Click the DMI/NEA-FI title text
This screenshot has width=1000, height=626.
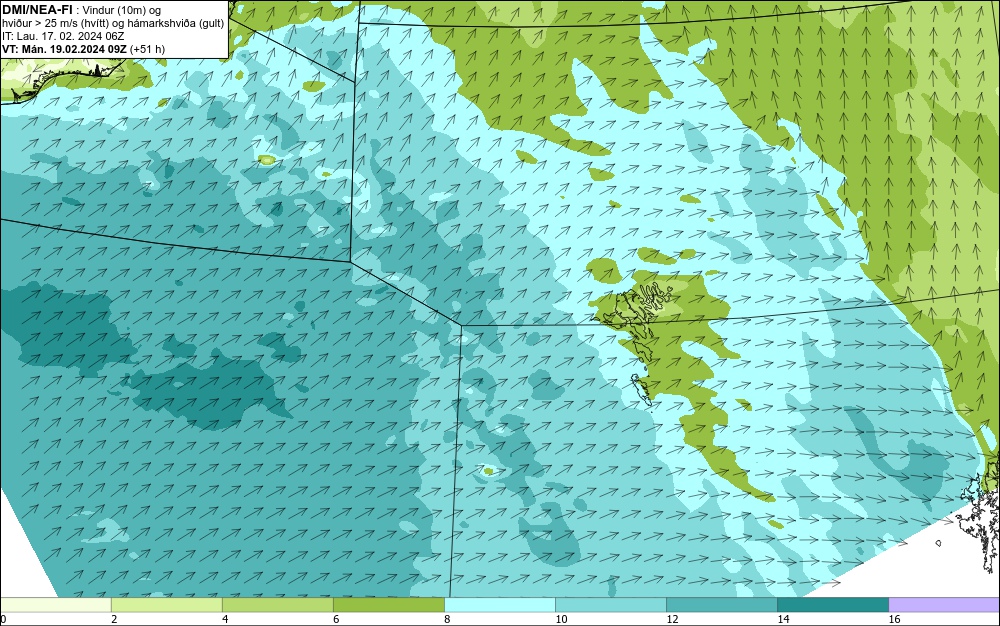click(37, 9)
